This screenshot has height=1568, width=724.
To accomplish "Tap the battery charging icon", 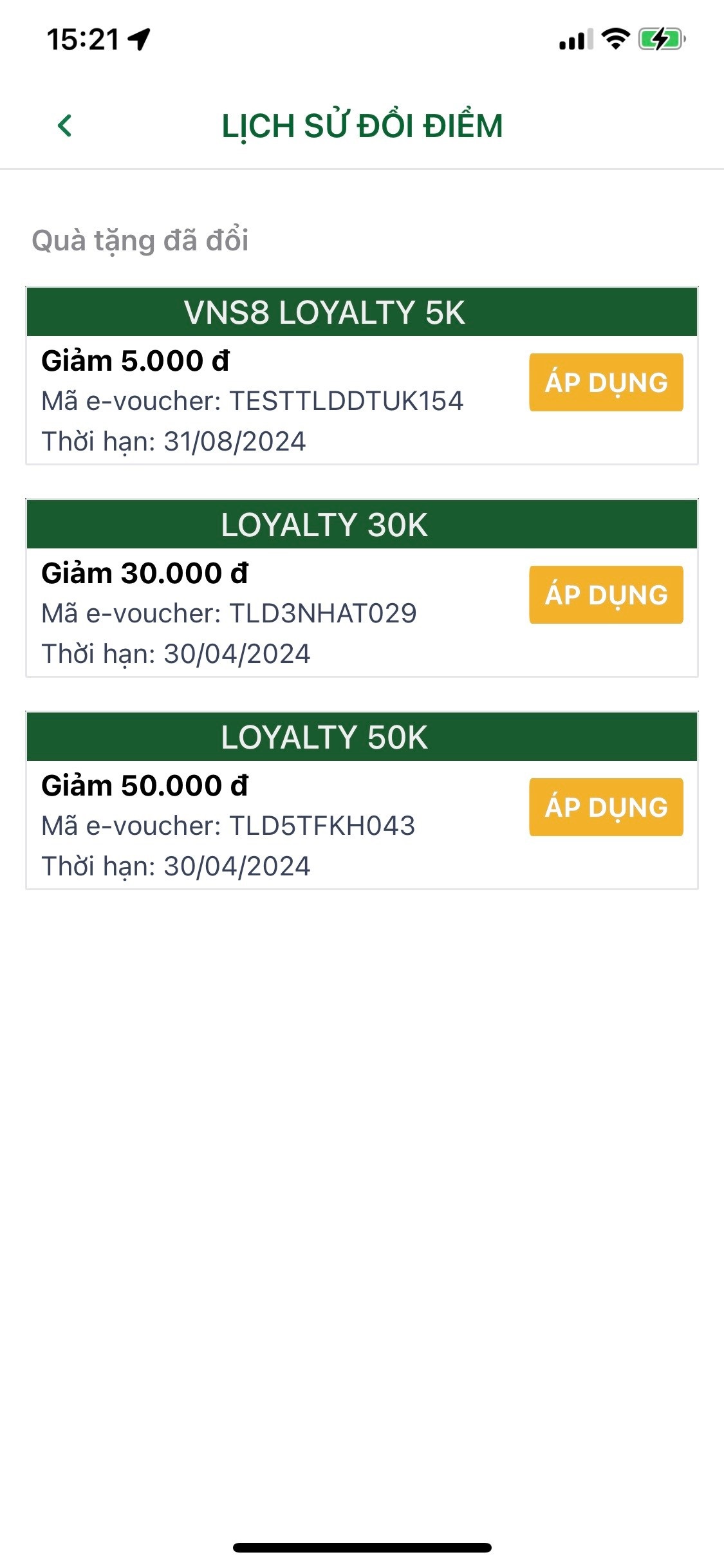I will pyautogui.click(x=661, y=39).
